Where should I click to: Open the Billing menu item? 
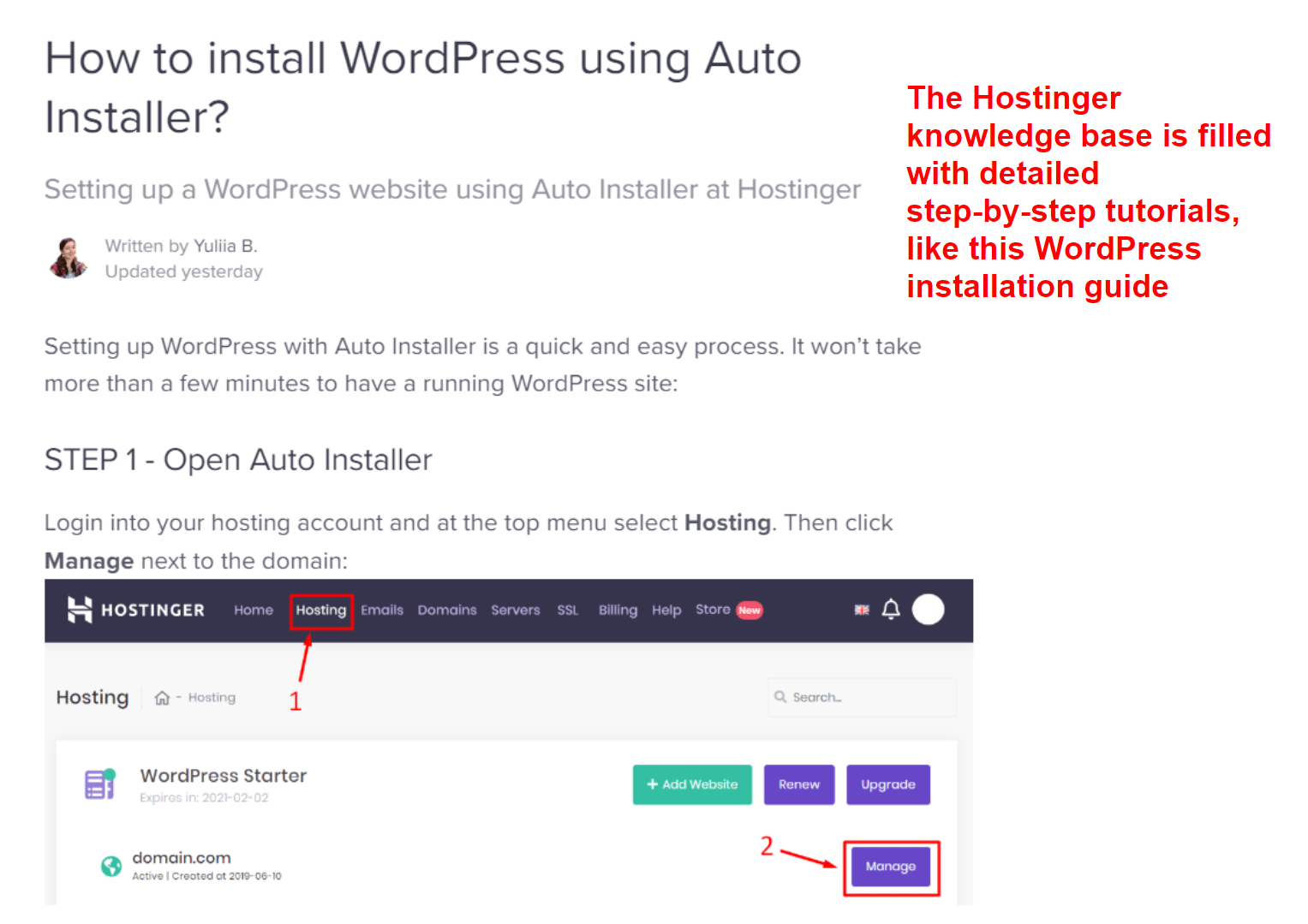click(618, 610)
